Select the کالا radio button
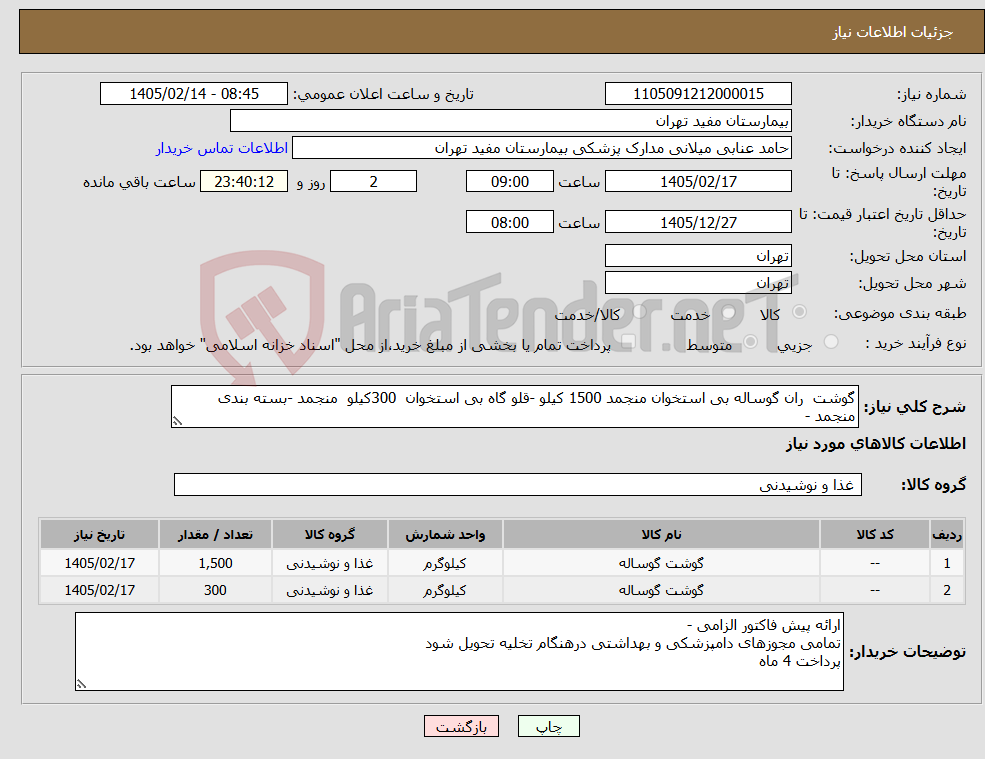Image resolution: width=985 pixels, height=759 pixels. click(x=800, y=312)
